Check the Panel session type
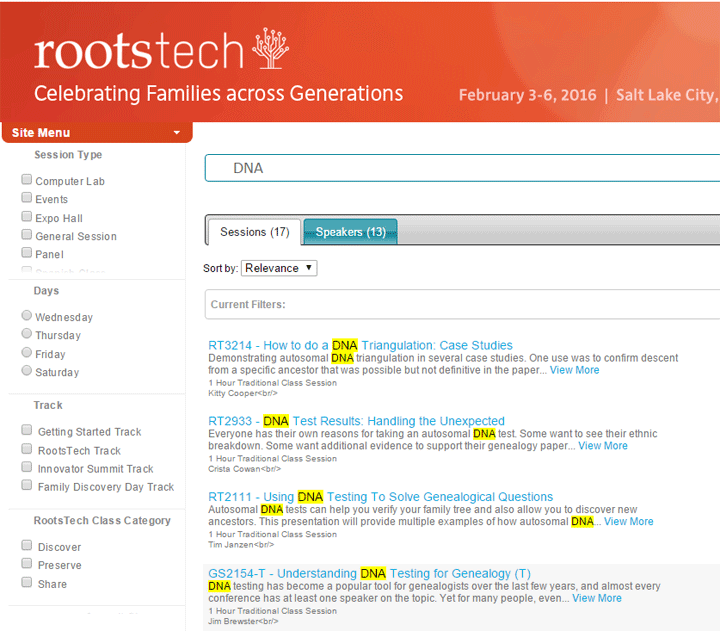The height and width of the screenshot is (631, 720). click(27, 253)
